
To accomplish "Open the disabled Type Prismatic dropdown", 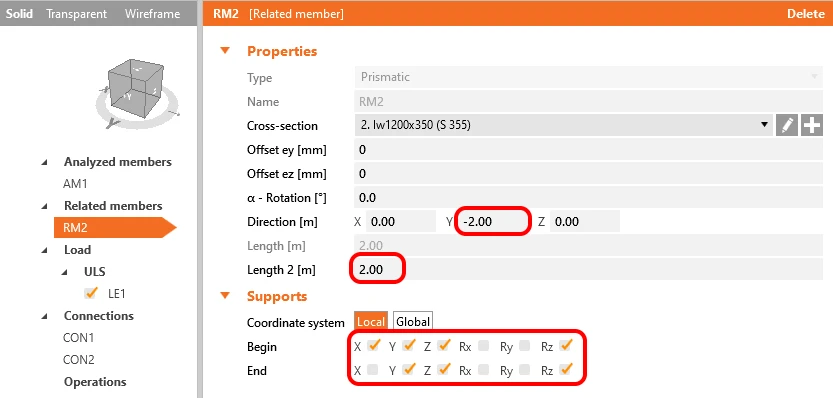I will click(x=589, y=77).
